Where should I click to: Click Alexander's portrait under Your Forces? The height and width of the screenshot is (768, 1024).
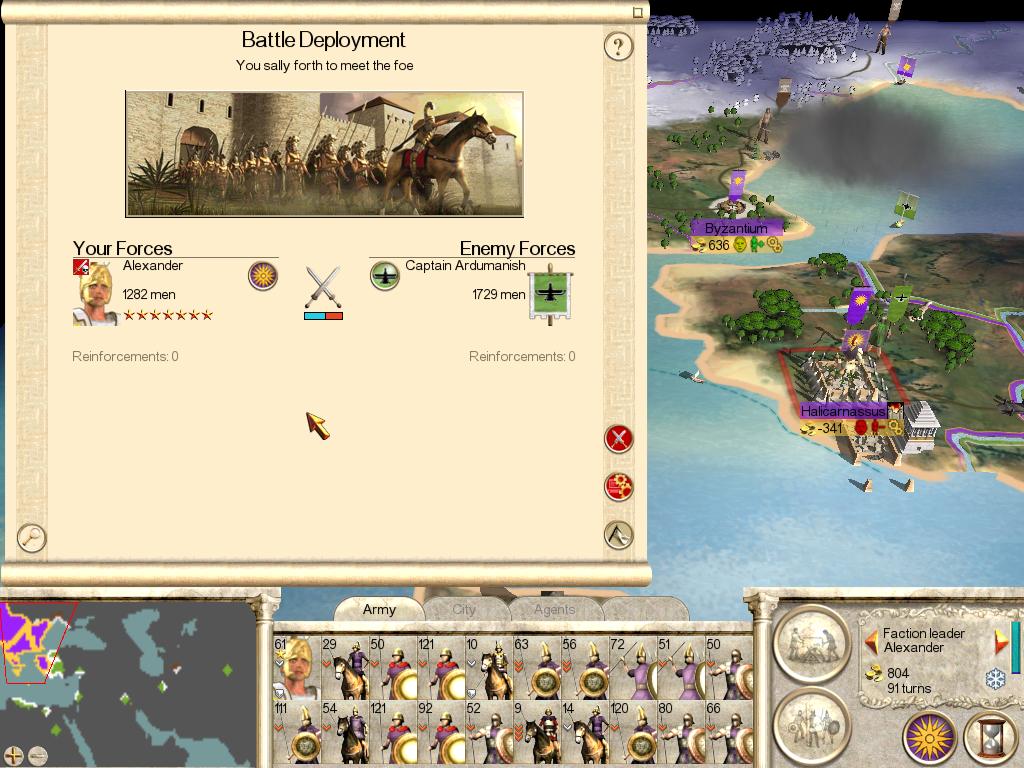[95, 292]
